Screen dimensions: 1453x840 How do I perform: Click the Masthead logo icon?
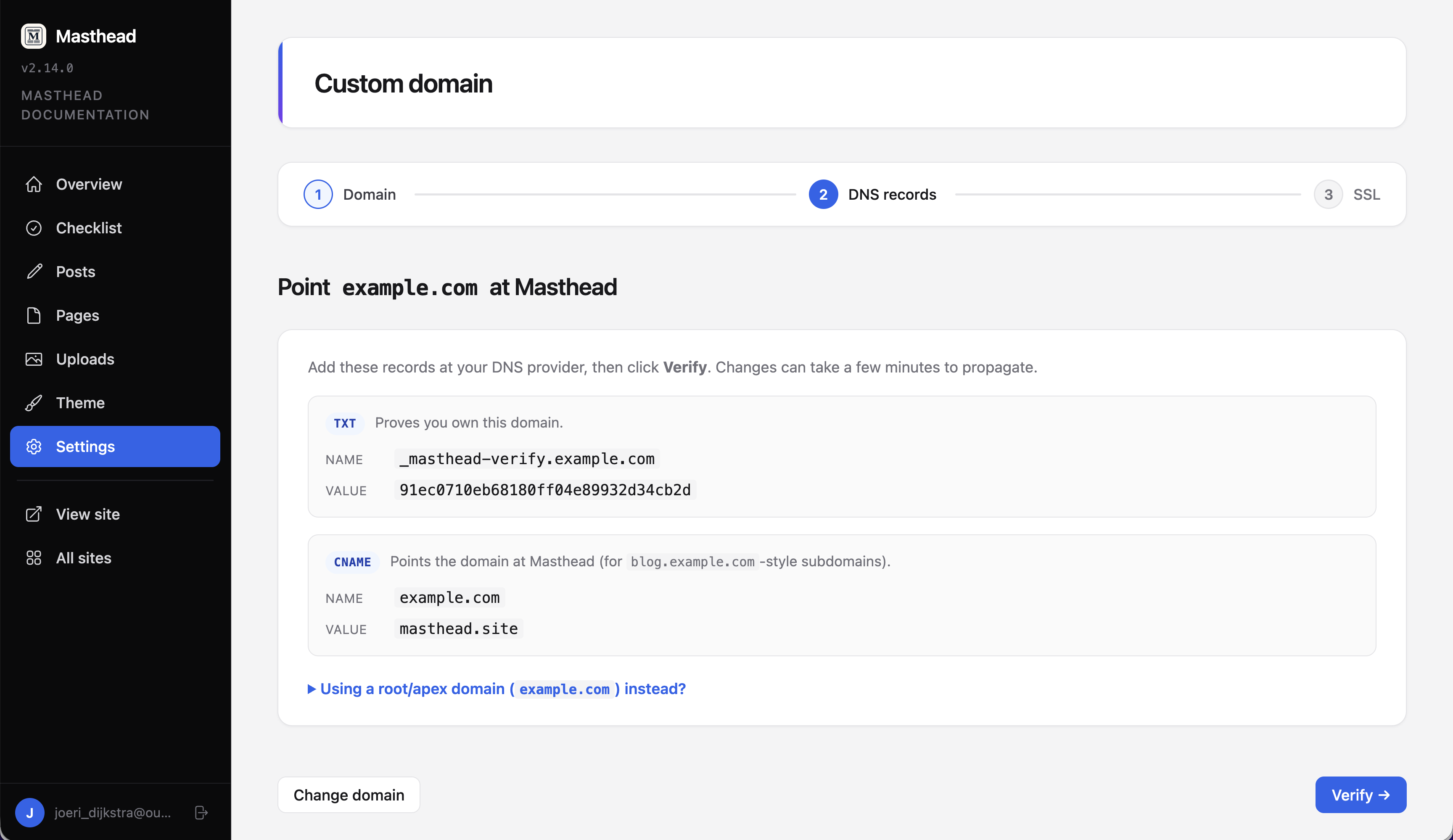(x=34, y=36)
